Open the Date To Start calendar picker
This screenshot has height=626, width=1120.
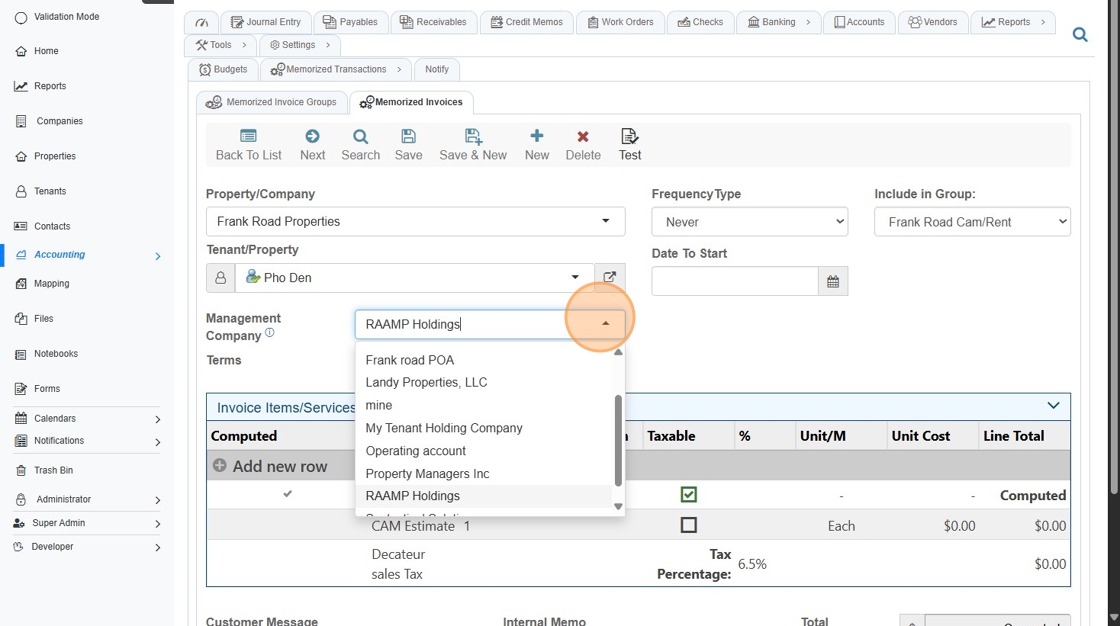pyautogui.click(x=833, y=282)
